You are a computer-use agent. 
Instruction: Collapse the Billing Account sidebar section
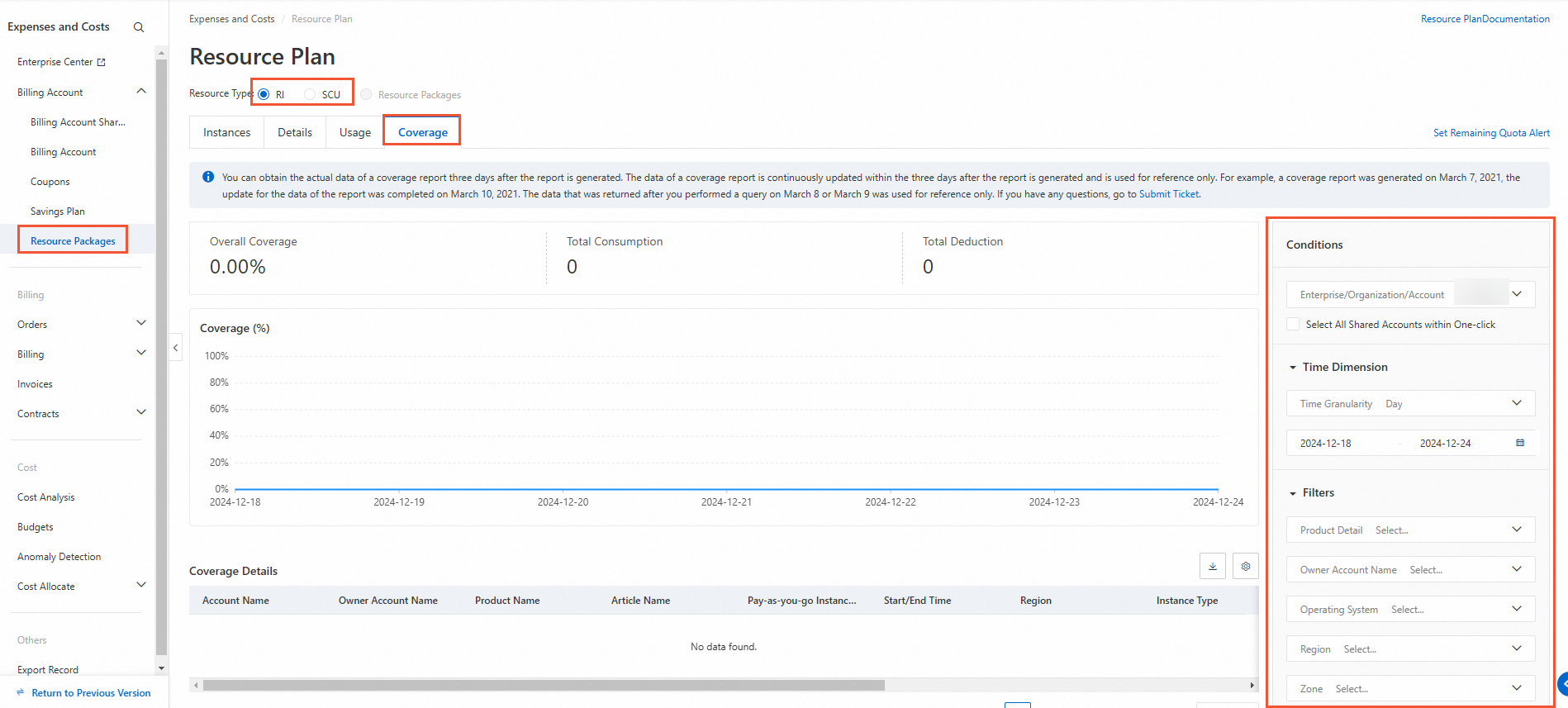[x=141, y=92]
